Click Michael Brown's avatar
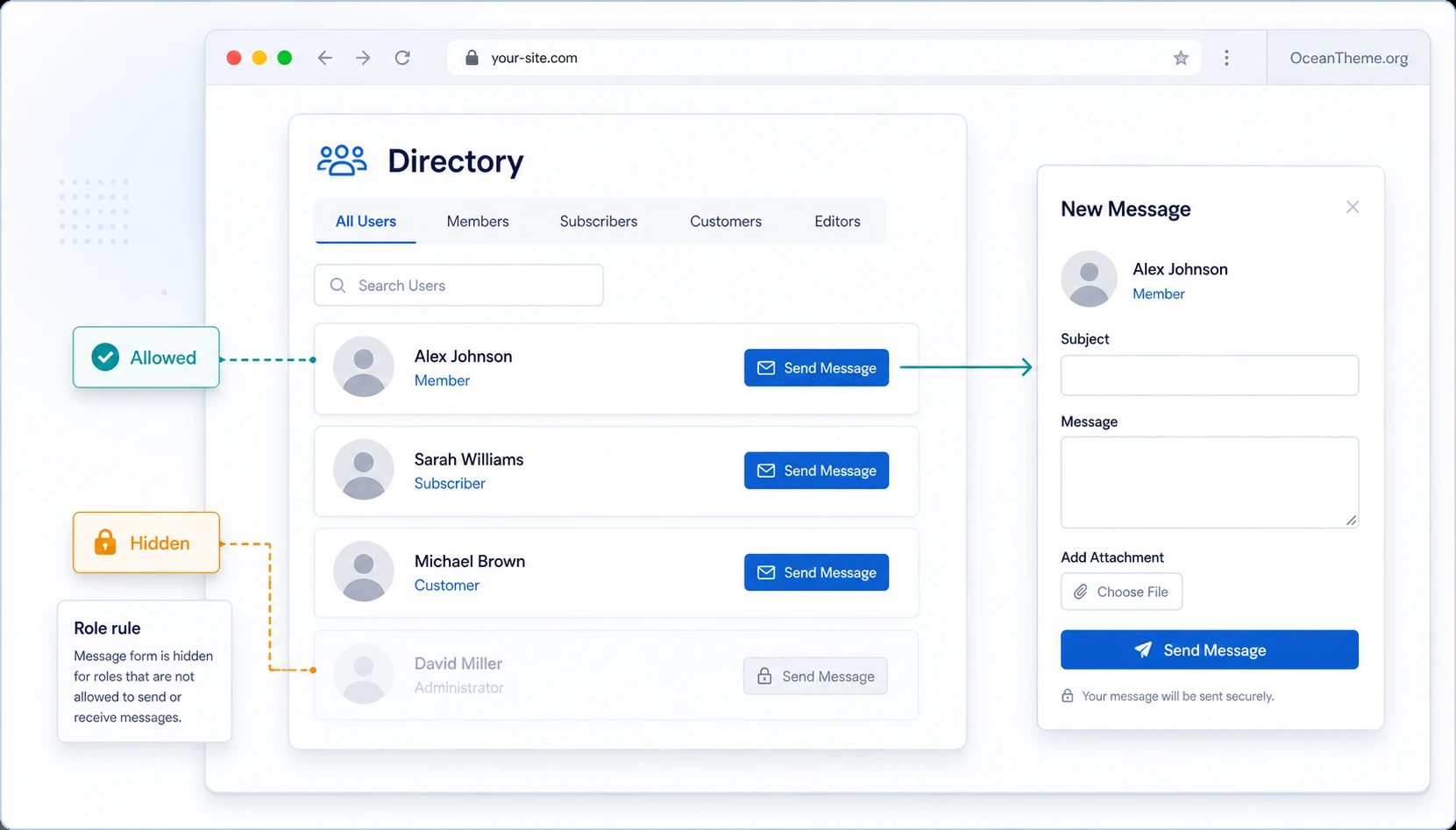This screenshot has width=1456, height=830. click(x=363, y=571)
